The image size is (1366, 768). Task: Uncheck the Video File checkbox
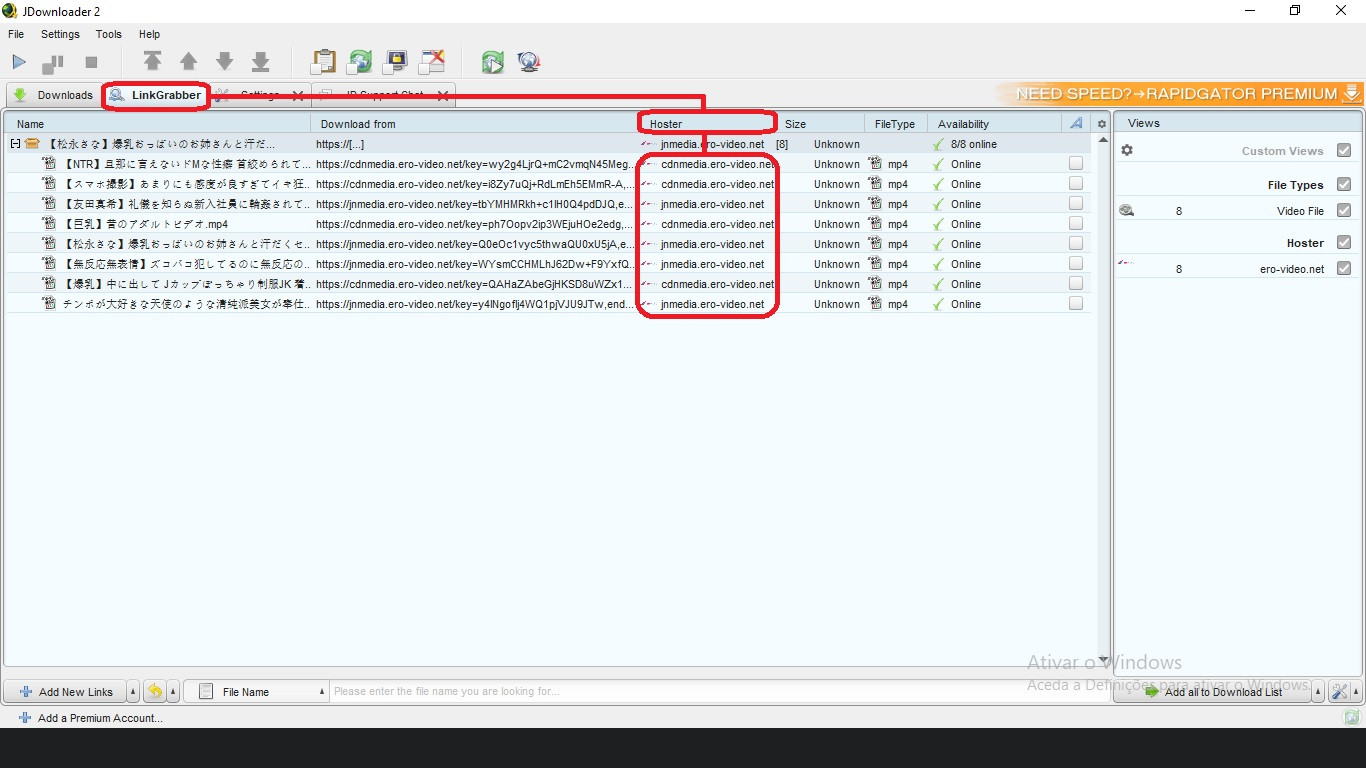point(1344,211)
